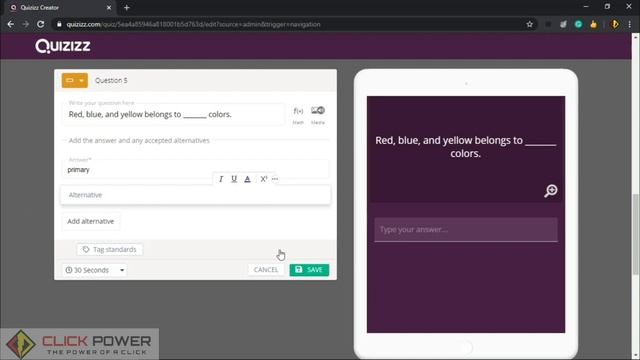Open the question type dropdown
Screen dimensions: 640x360
75,80
